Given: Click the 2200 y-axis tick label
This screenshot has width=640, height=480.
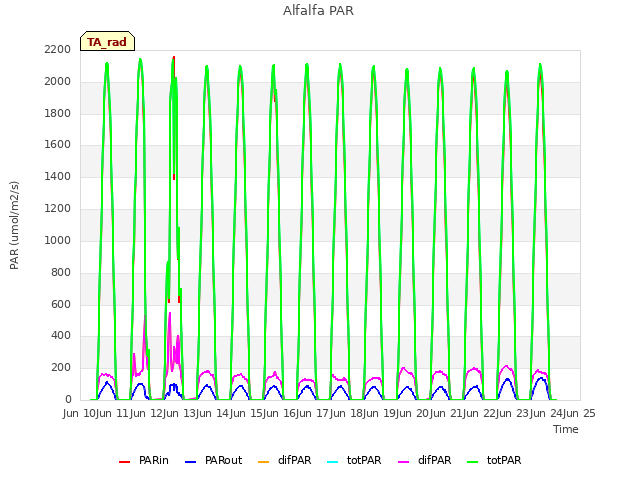Looking at the screenshot, I should pos(58,49).
